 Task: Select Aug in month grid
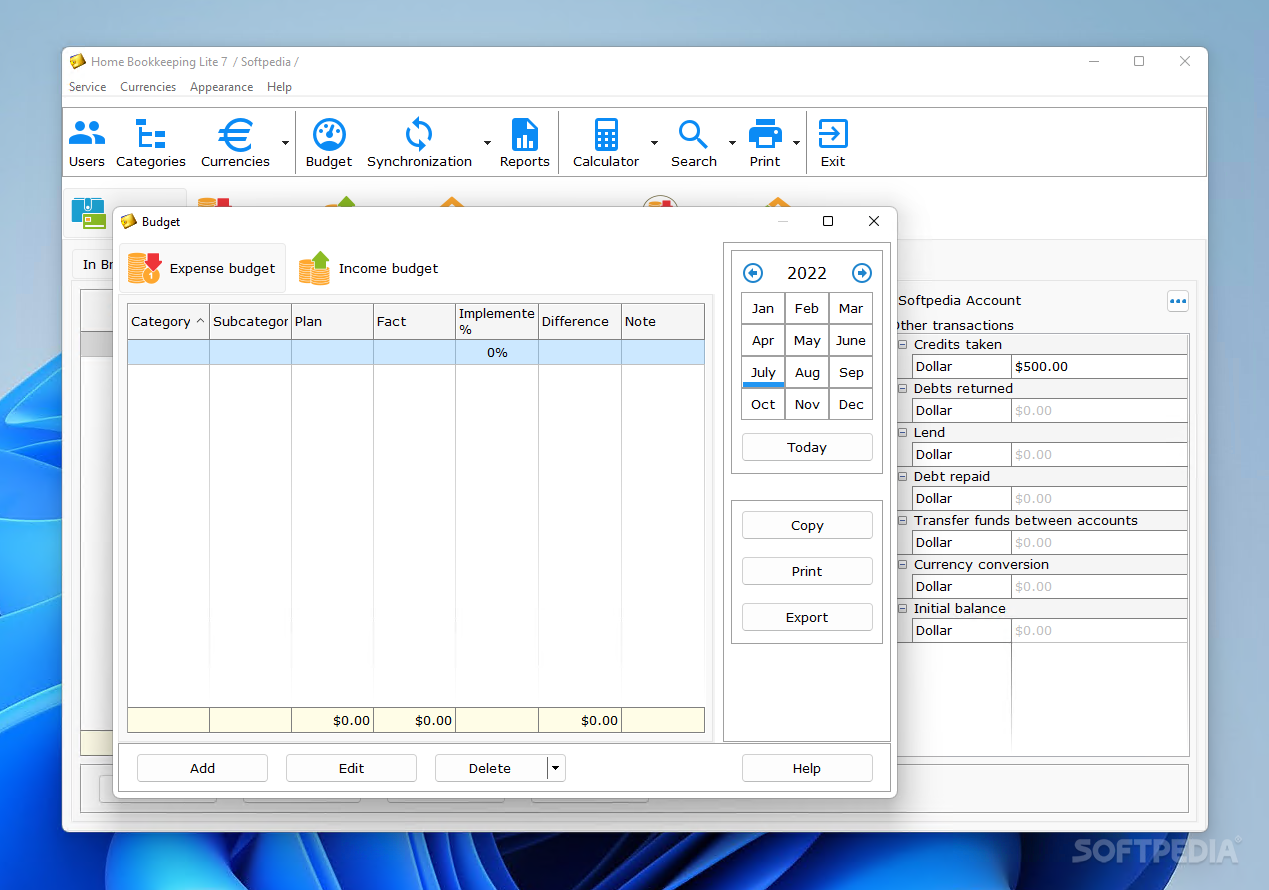pos(807,372)
